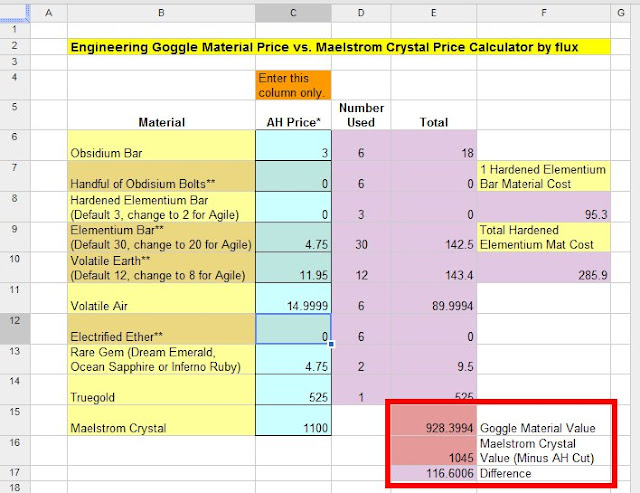640x493 pixels.
Task: Click row 6 header
Action: point(15,145)
